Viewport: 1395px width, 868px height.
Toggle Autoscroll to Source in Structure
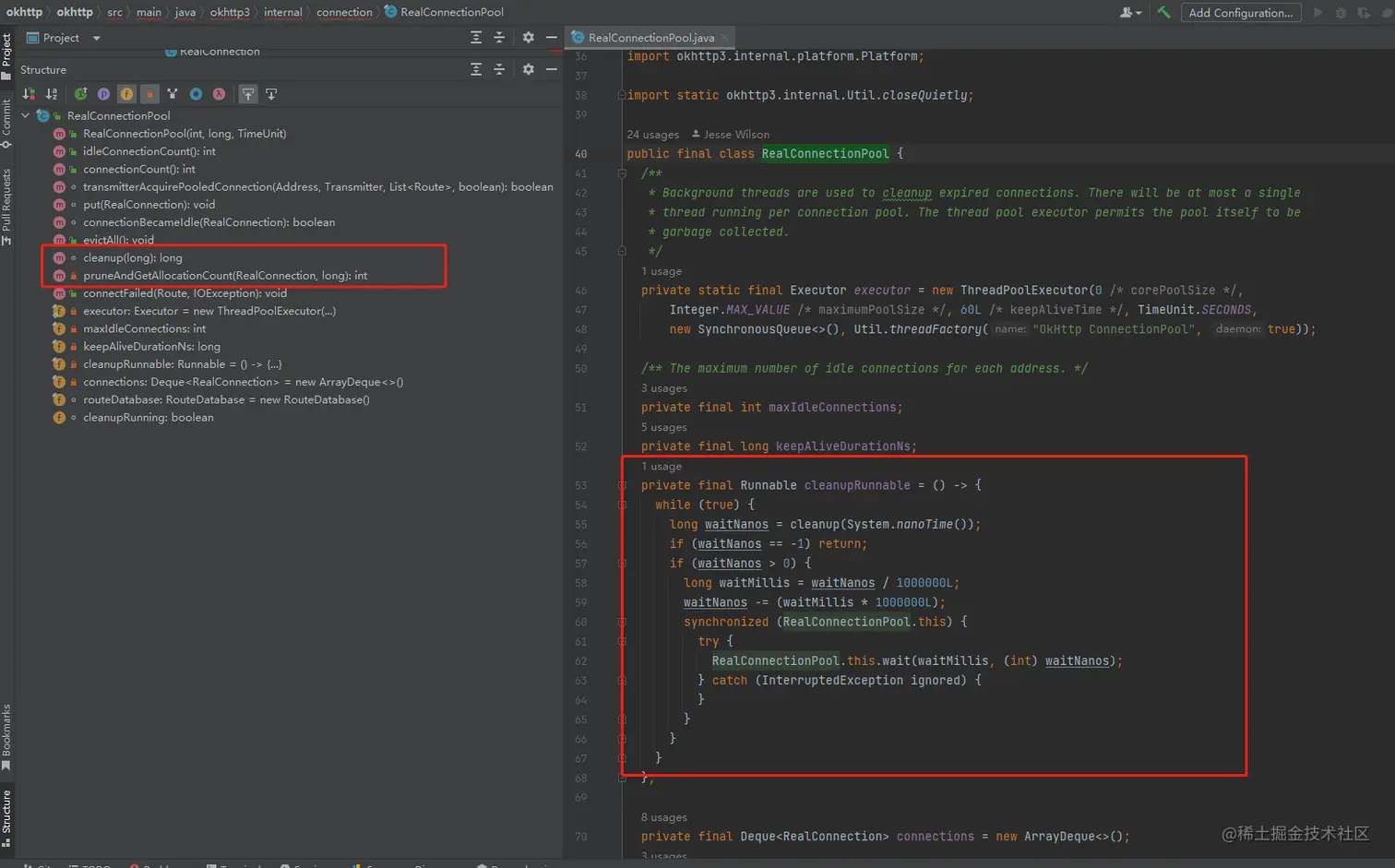tap(248, 94)
